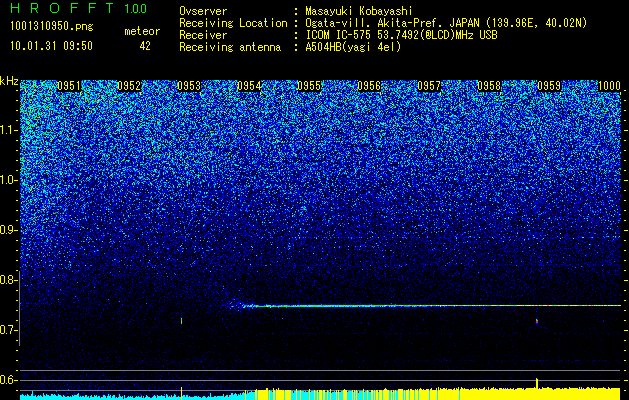This screenshot has width=629, height=400.
Task: Click the 0956 time marker
Action: pyautogui.click(x=369, y=86)
